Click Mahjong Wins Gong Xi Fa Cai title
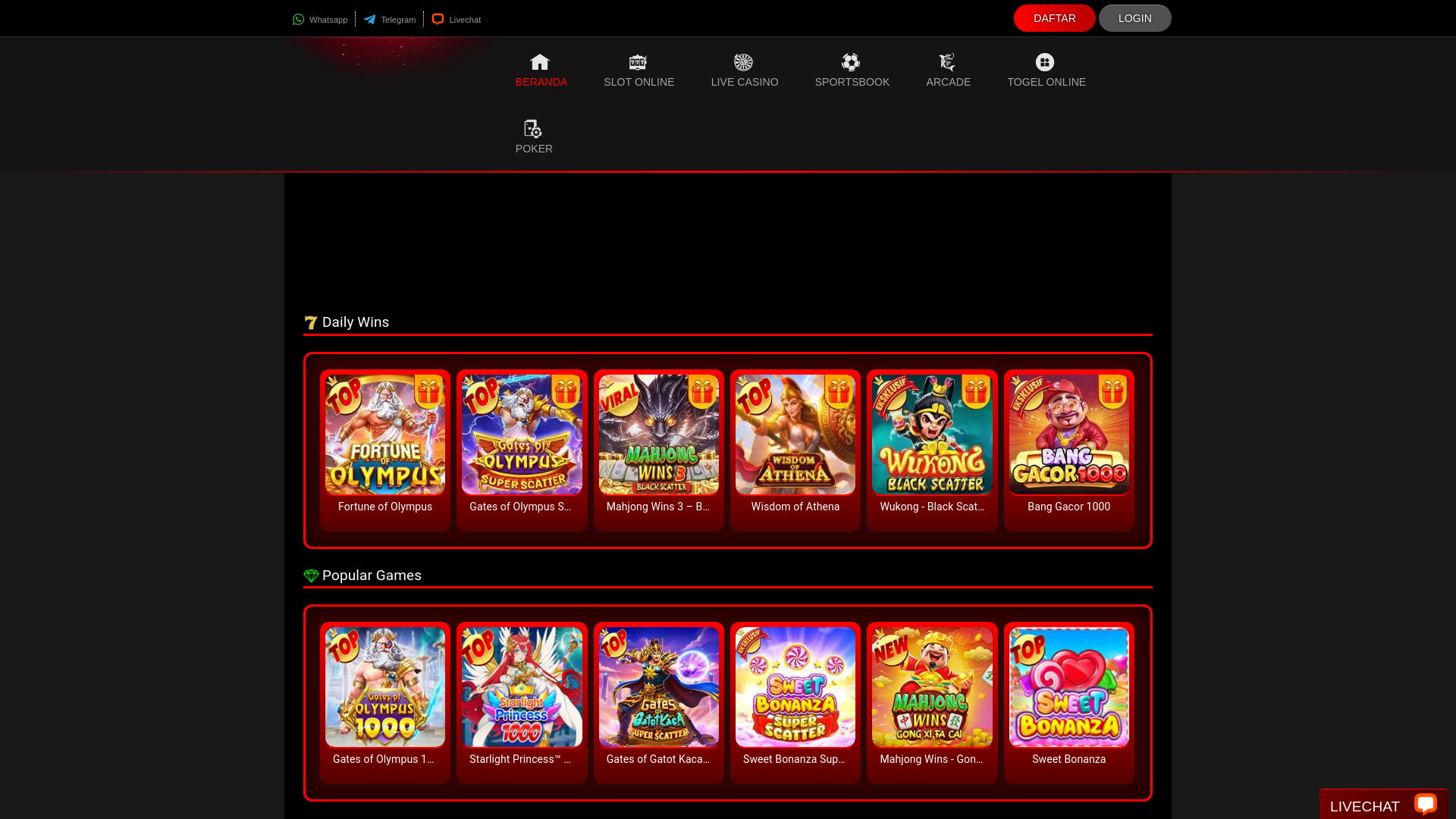Screen dimensions: 1456x819 coord(932,759)
